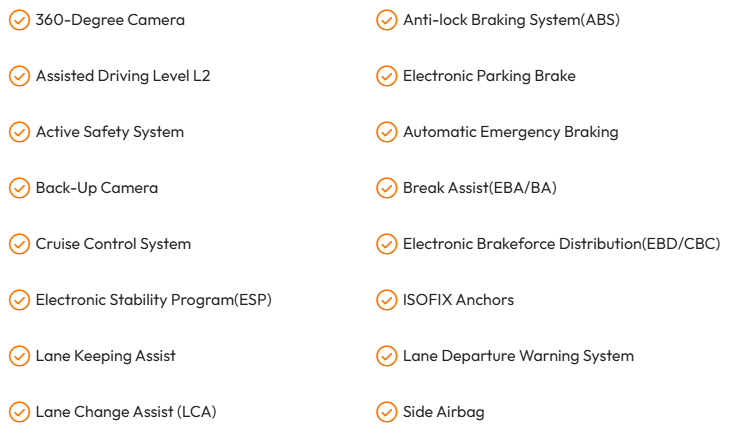
Task: Click the Electronic Stability Program(ESP) text
Action: click(154, 300)
